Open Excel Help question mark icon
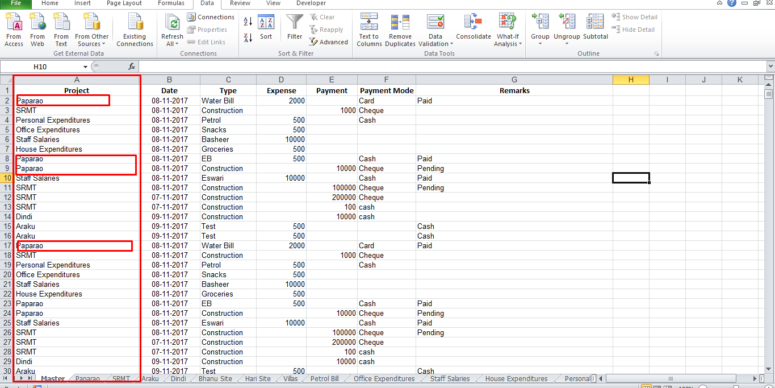Image resolution: width=775 pixels, height=388 pixels. [x=731, y=3]
